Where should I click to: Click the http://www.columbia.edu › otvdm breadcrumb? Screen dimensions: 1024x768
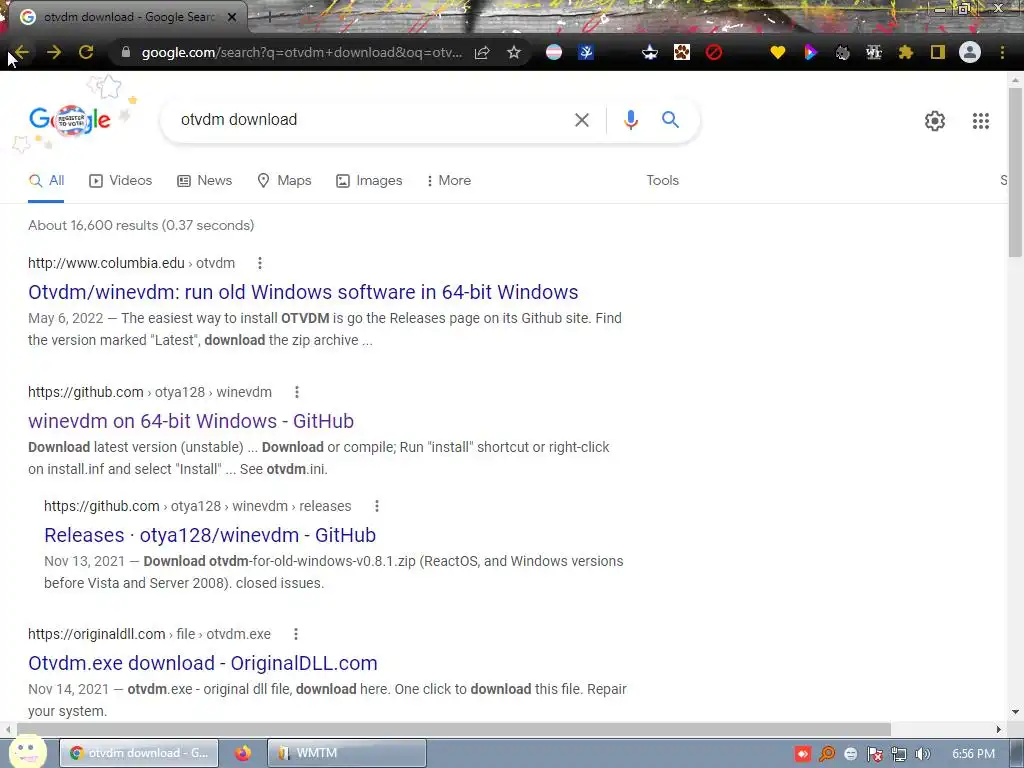point(131,263)
